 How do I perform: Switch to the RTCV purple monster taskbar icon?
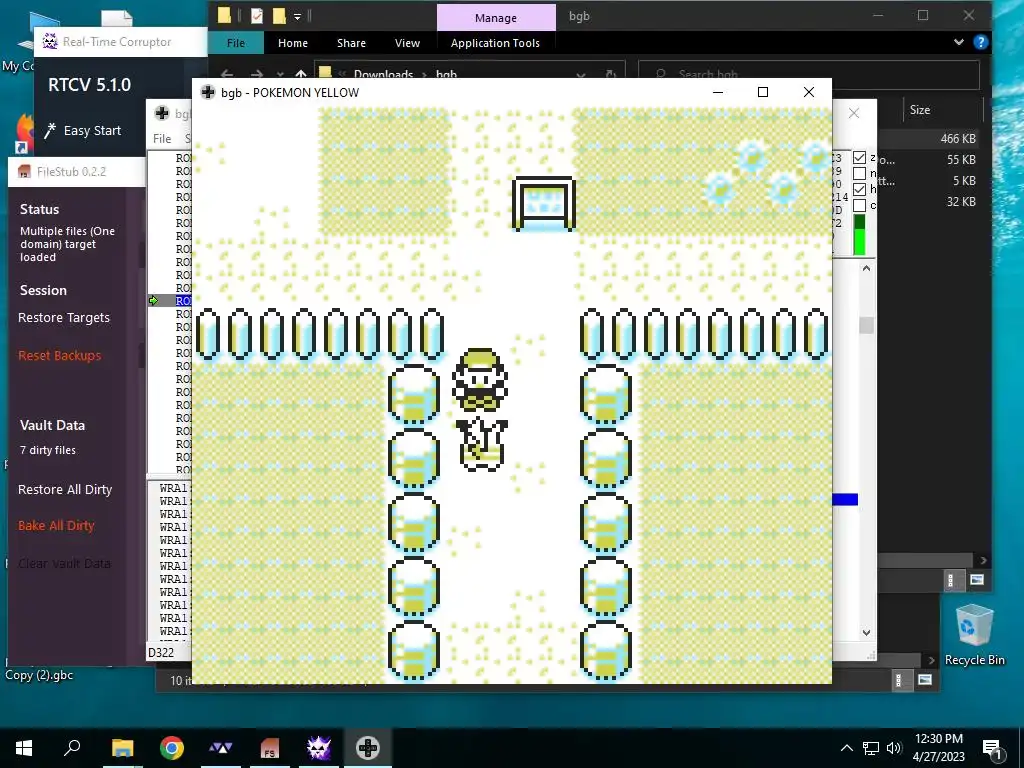[319, 748]
